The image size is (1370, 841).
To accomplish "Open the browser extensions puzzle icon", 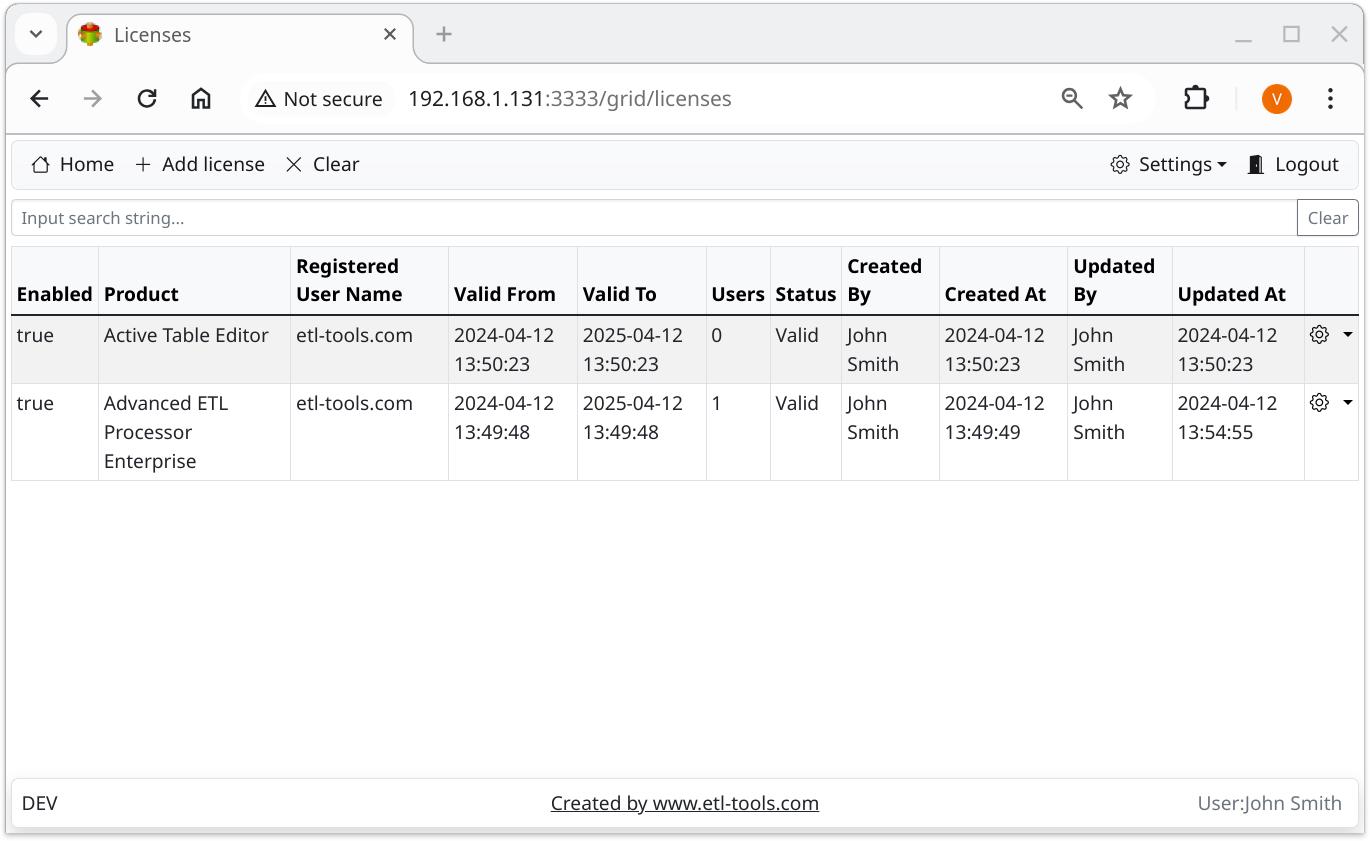I will (x=1196, y=98).
